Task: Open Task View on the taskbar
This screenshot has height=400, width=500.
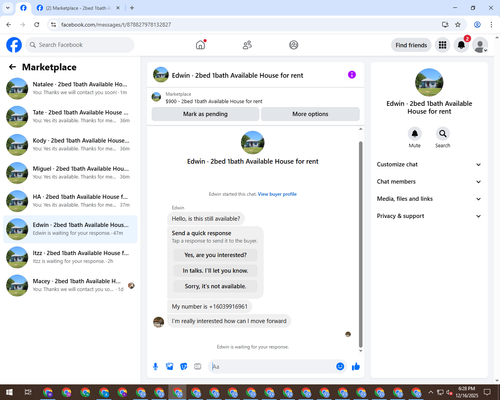Action: tap(28, 392)
